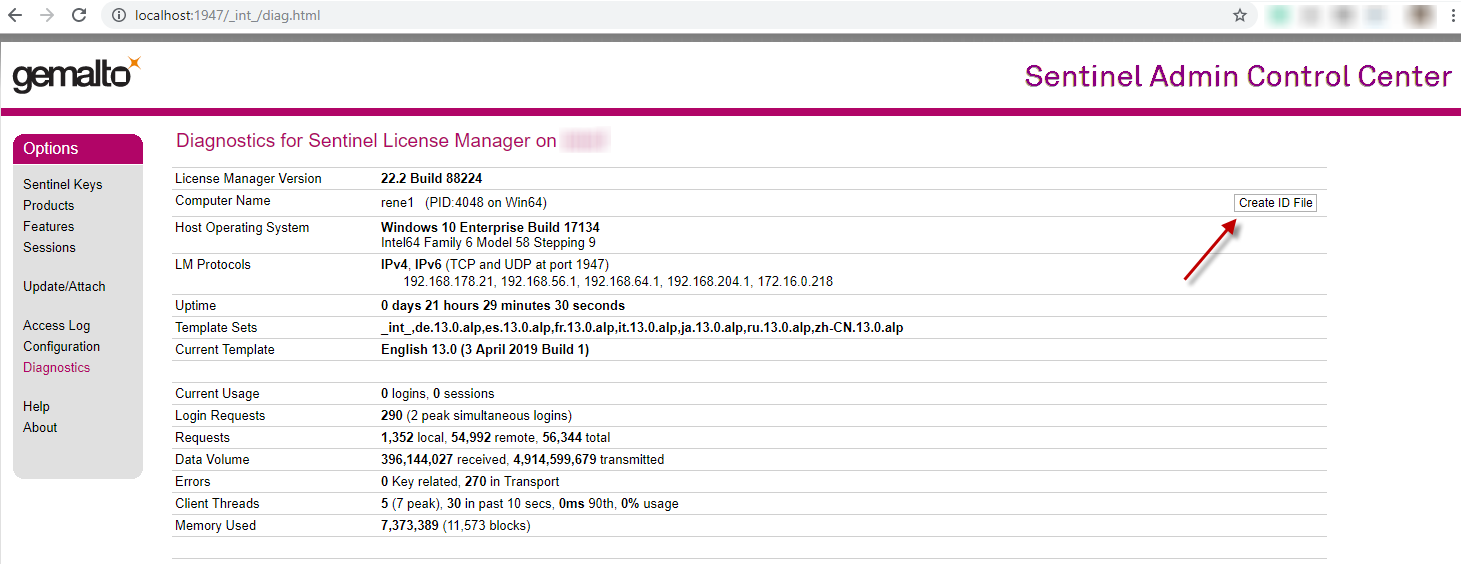The height and width of the screenshot is (564, 1461).
Task: Click the Sentinel Admin Control Center title
Action: coord(1238,76)
